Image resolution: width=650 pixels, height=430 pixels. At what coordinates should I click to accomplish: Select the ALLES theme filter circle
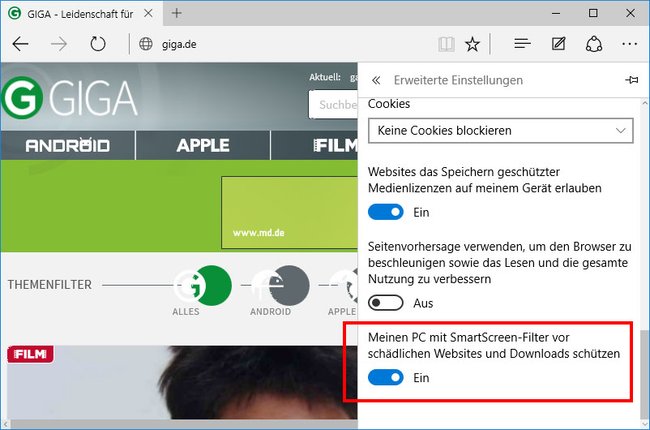tap(202, 286)
